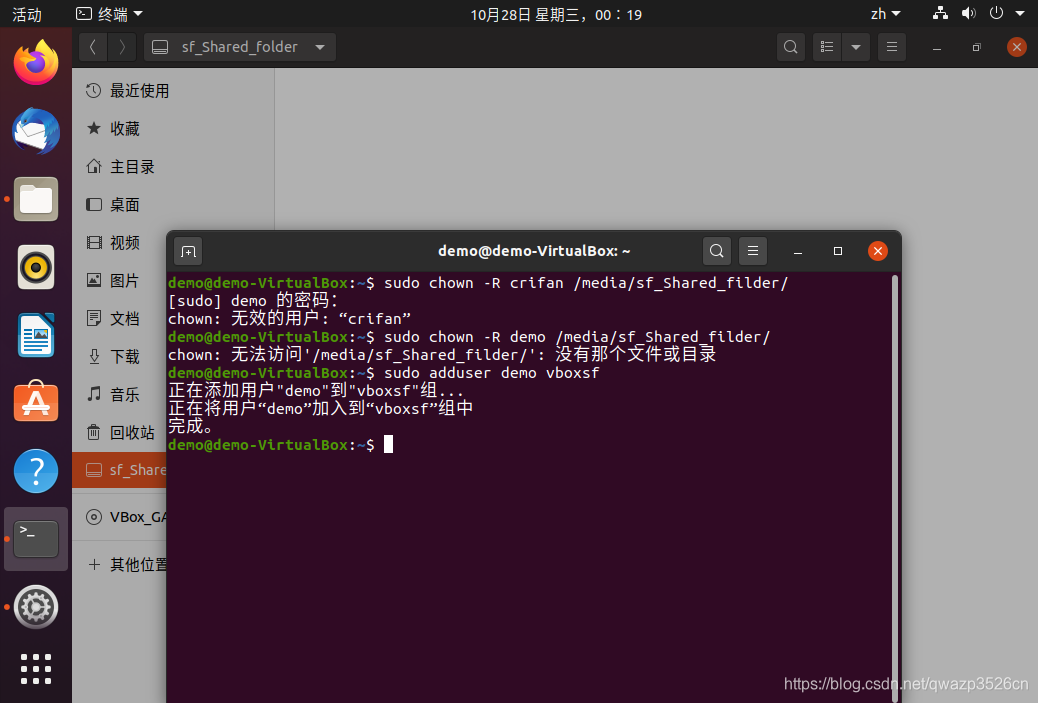The width and height of the screenshot is (1038, 703).
Task: Click the volume icon in top bar
Action: (x=968, y=14)
